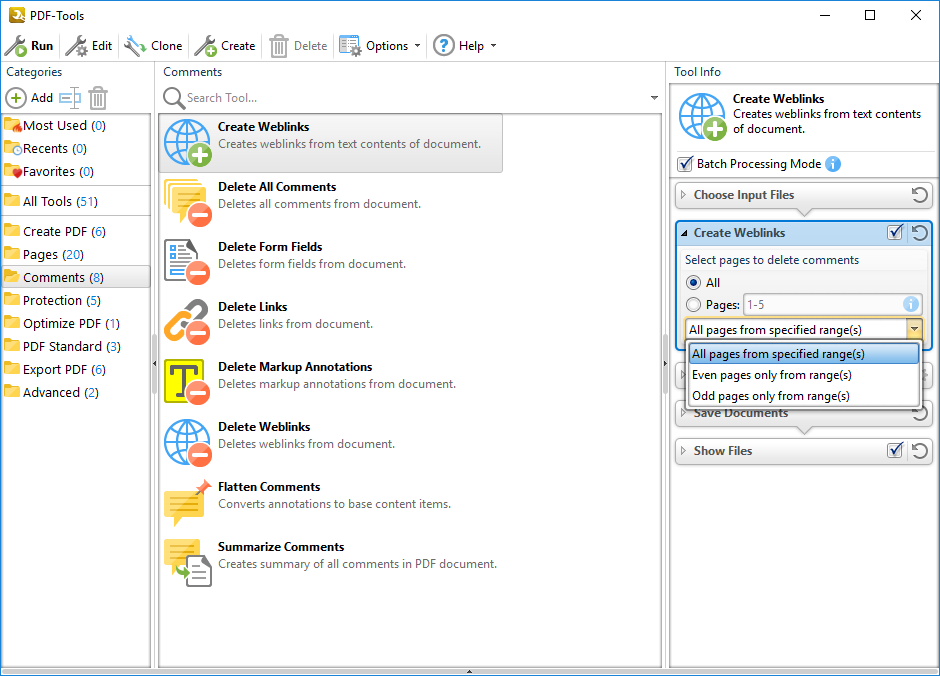This screenshot has height=676, width=940.
Task: Select the Pages range radio button
Action: pyautogui.click(x=693, y=305)
